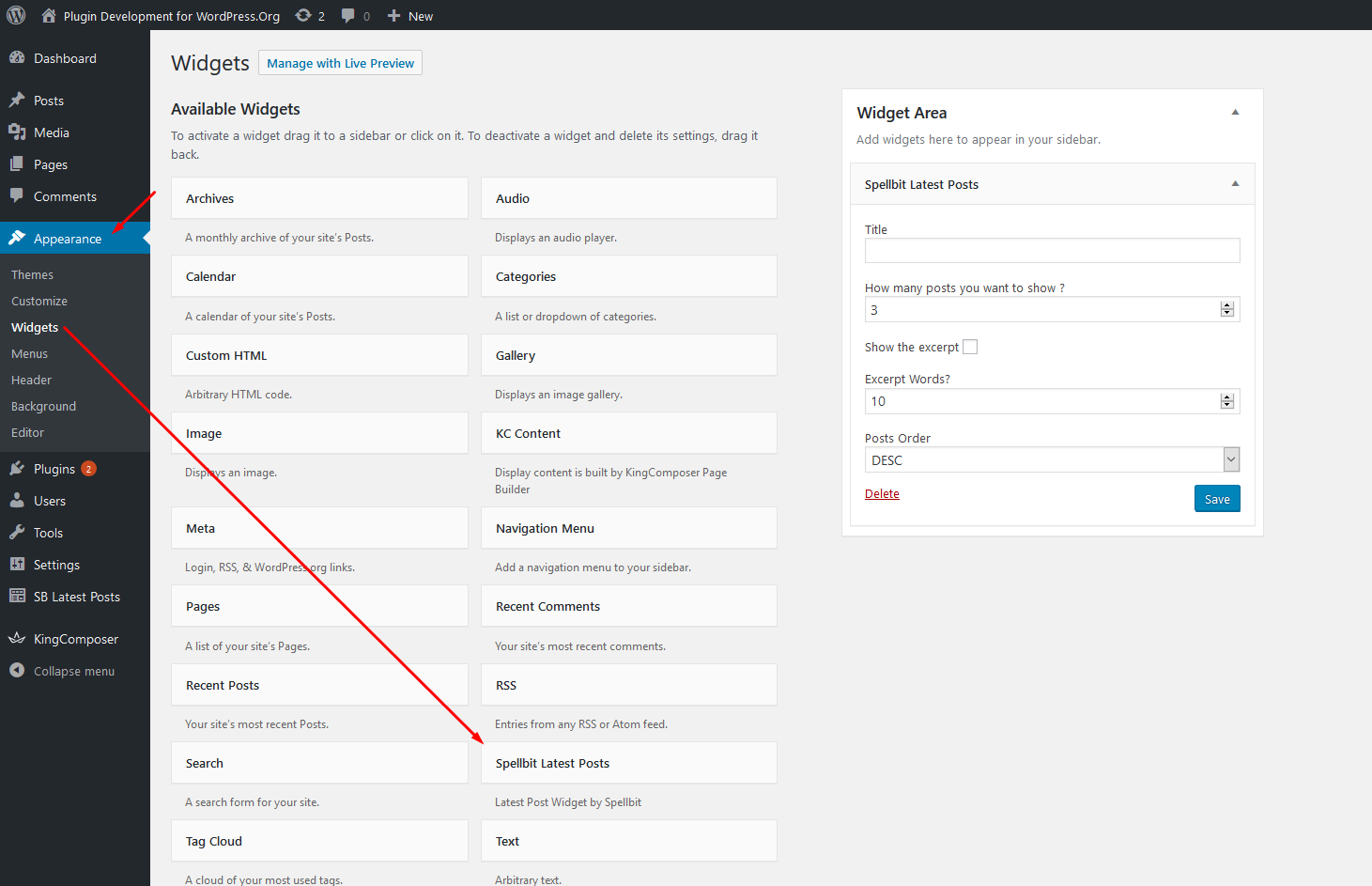Collapse the Widget Area panel arrow
The height and width of the screenshot is (886, 1372).
tap(1236, 113)
